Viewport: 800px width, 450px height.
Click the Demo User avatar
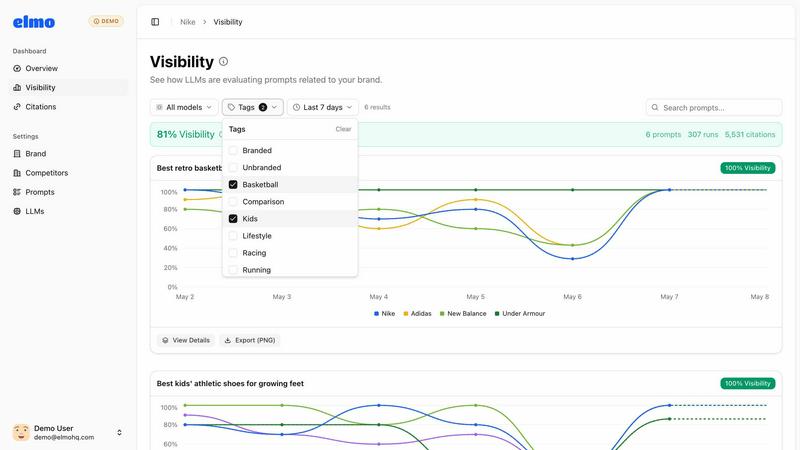point(21,433)
